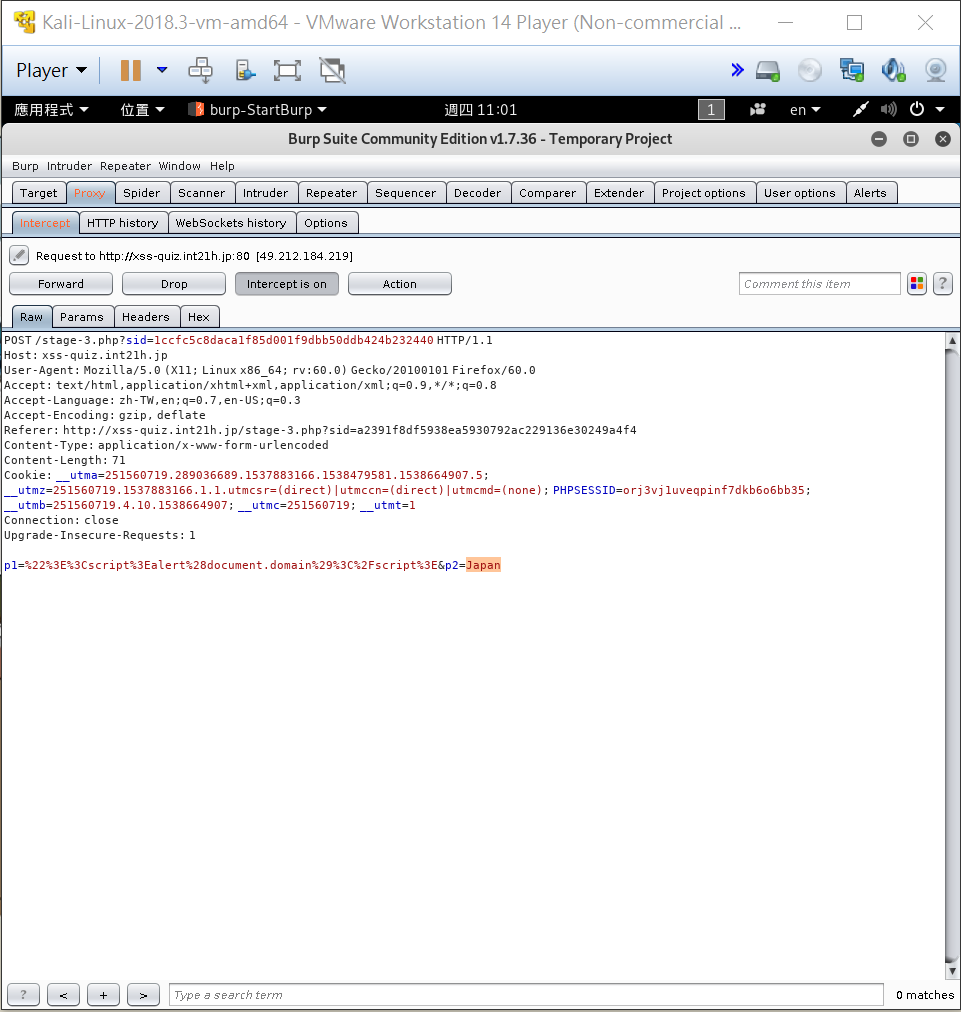
Task: Switch to the Params view tab
Action: tap(81, 317)
